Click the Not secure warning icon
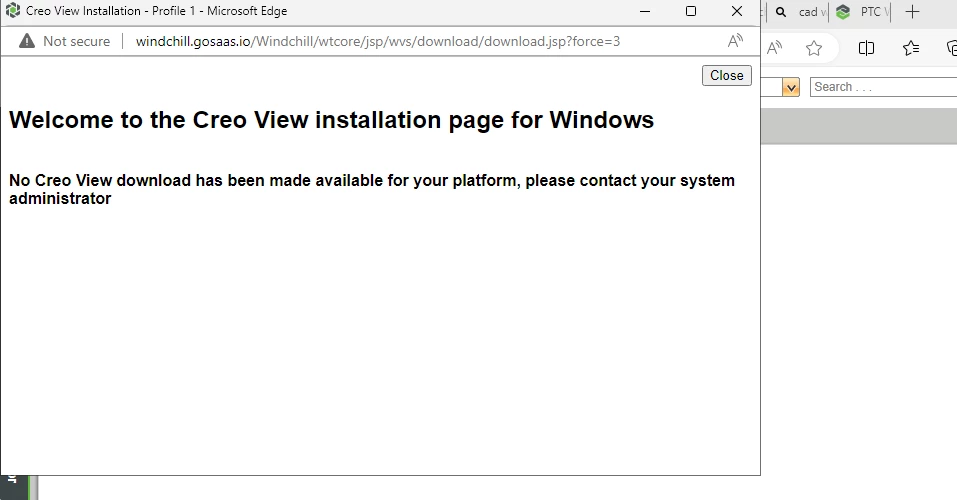 pos(27,41)
